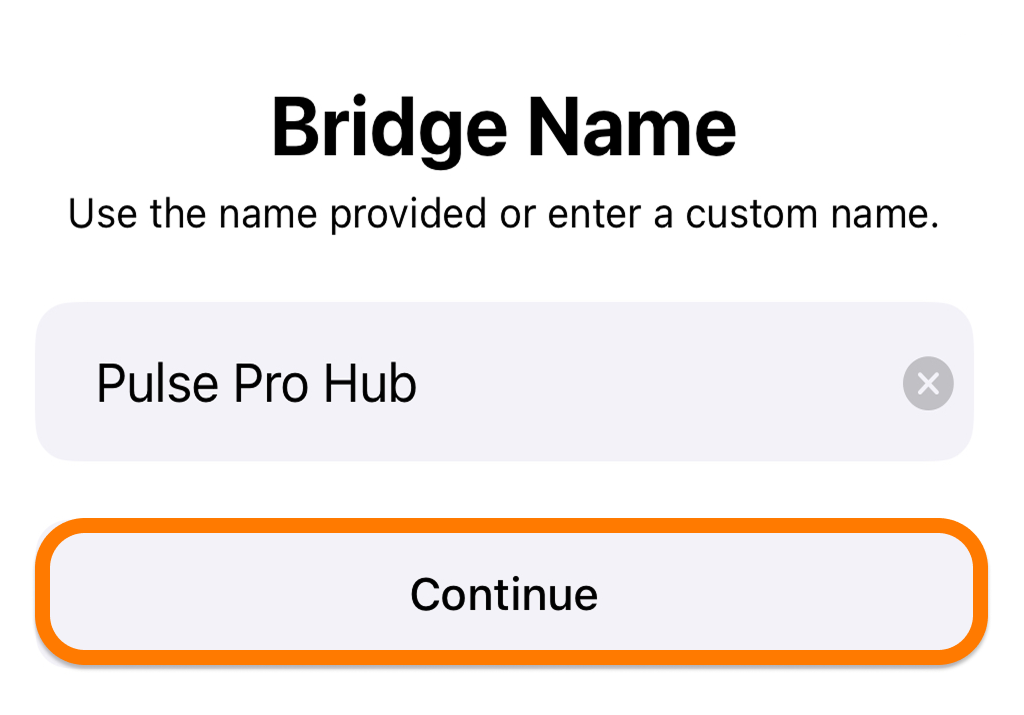Click the Bridge Name title
This screenshot has width=1024, height=715.
504,129
